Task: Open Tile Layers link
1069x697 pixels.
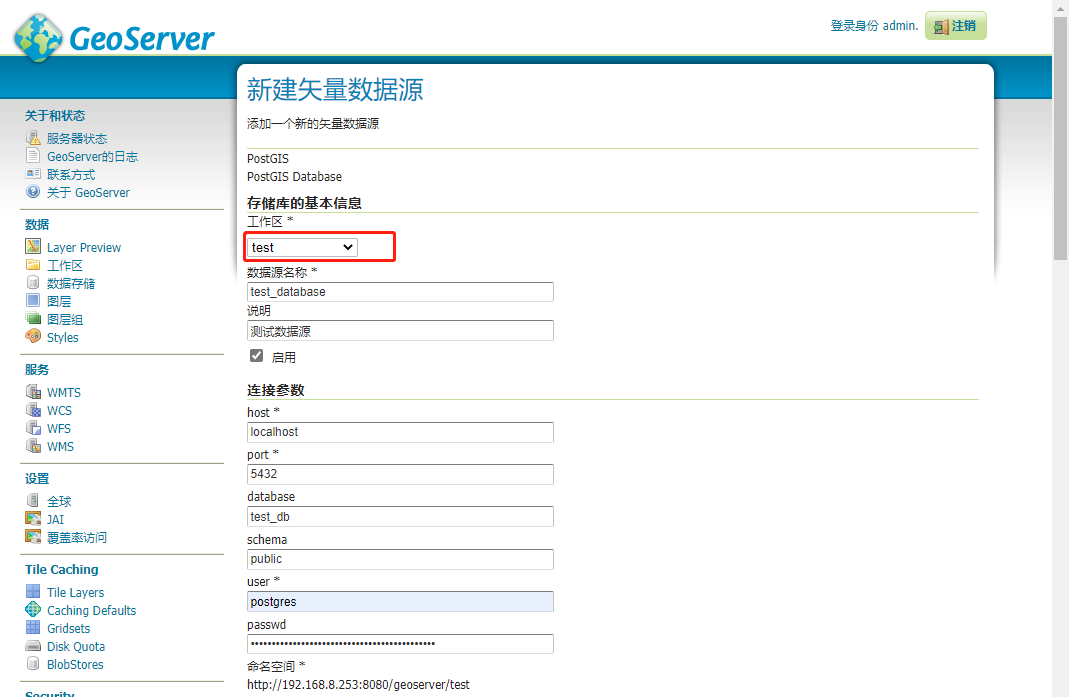Action: (x=76, y=592)
